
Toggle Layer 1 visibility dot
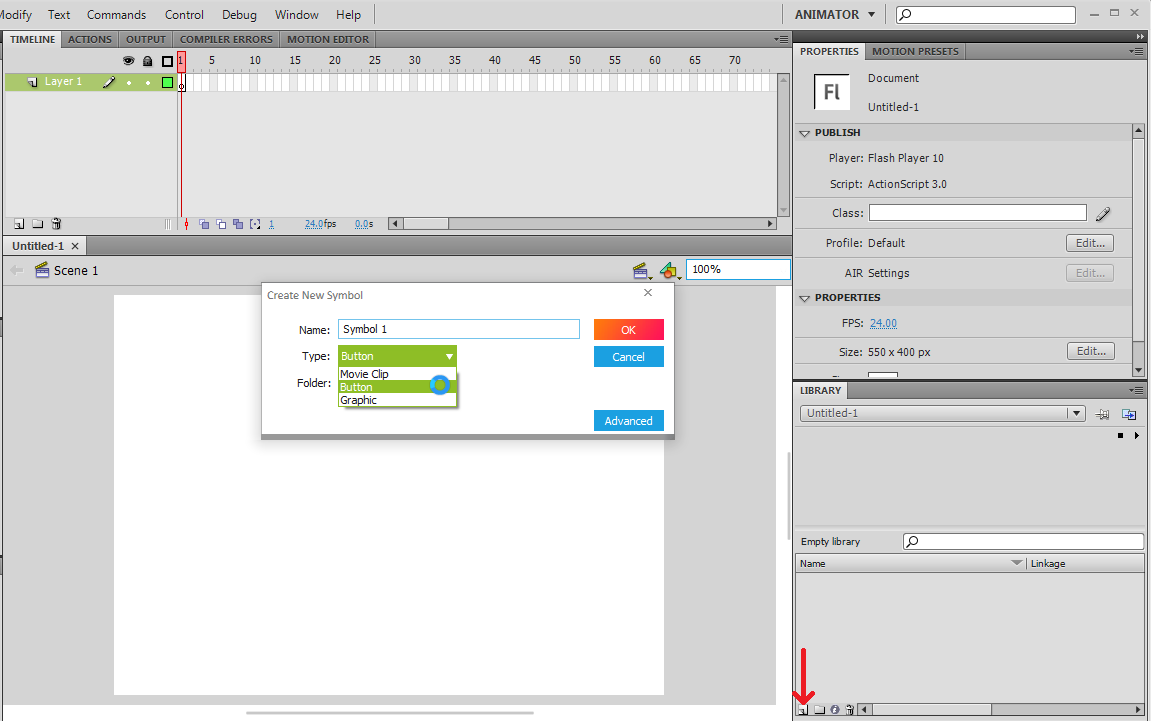point(128,82)
